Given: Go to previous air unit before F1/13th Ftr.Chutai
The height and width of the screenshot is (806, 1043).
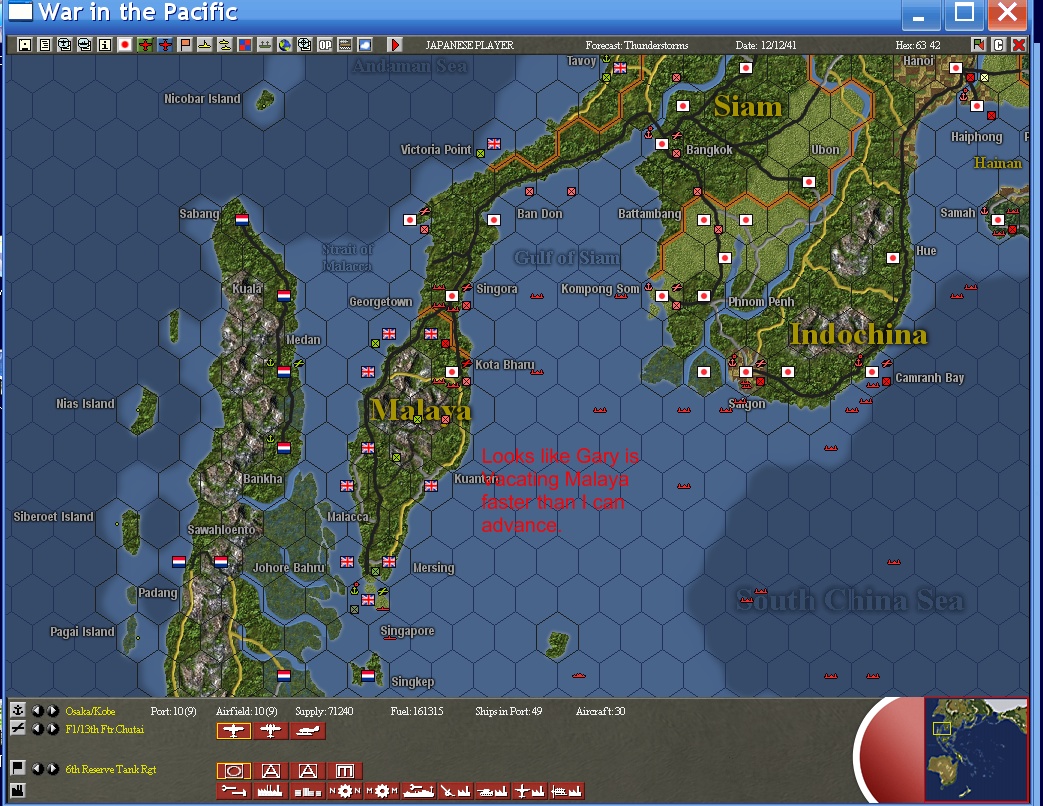Looking at the screenshot, I should pos(38,729).
